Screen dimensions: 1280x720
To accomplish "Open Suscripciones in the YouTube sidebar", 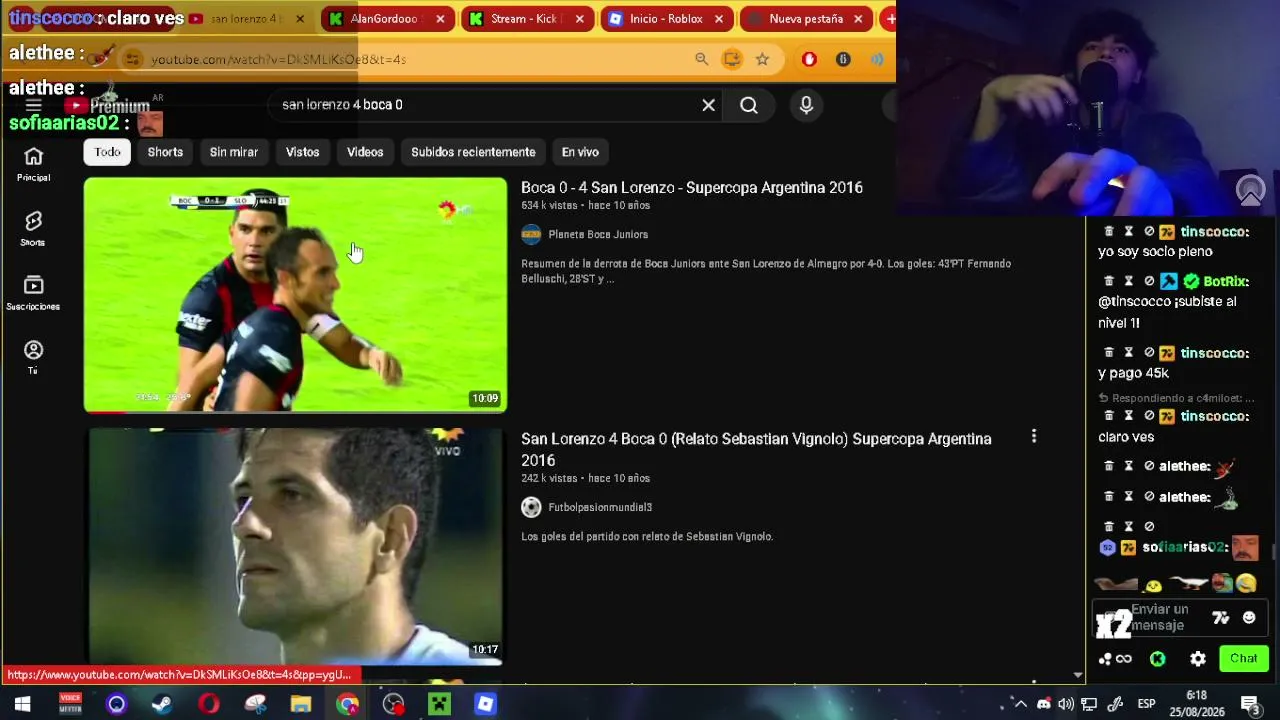I will 33,286.
